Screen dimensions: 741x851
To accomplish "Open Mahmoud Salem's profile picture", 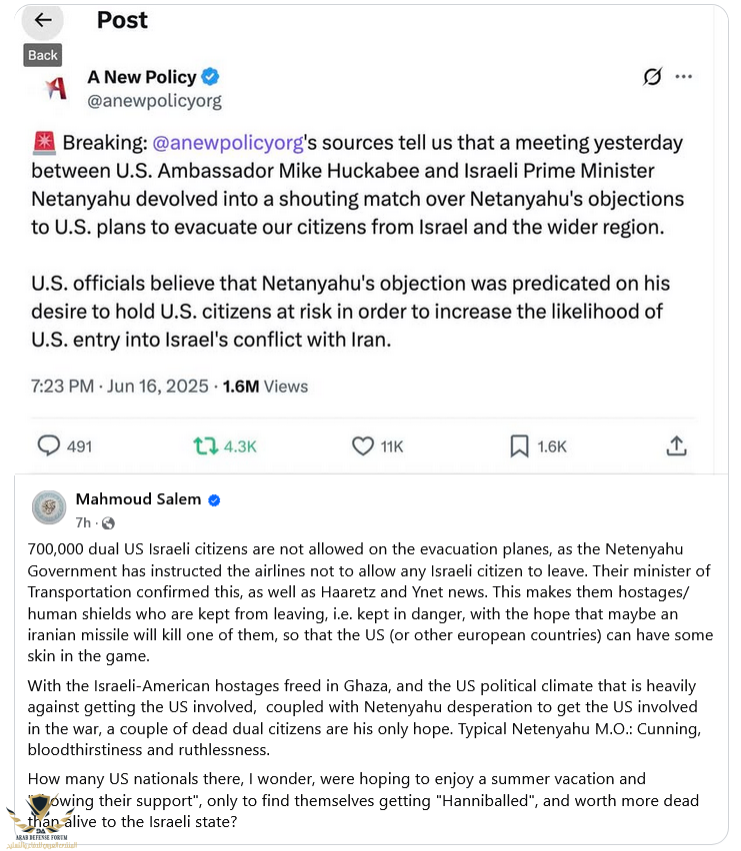I will pyautogui.click(x=49, y=507).
